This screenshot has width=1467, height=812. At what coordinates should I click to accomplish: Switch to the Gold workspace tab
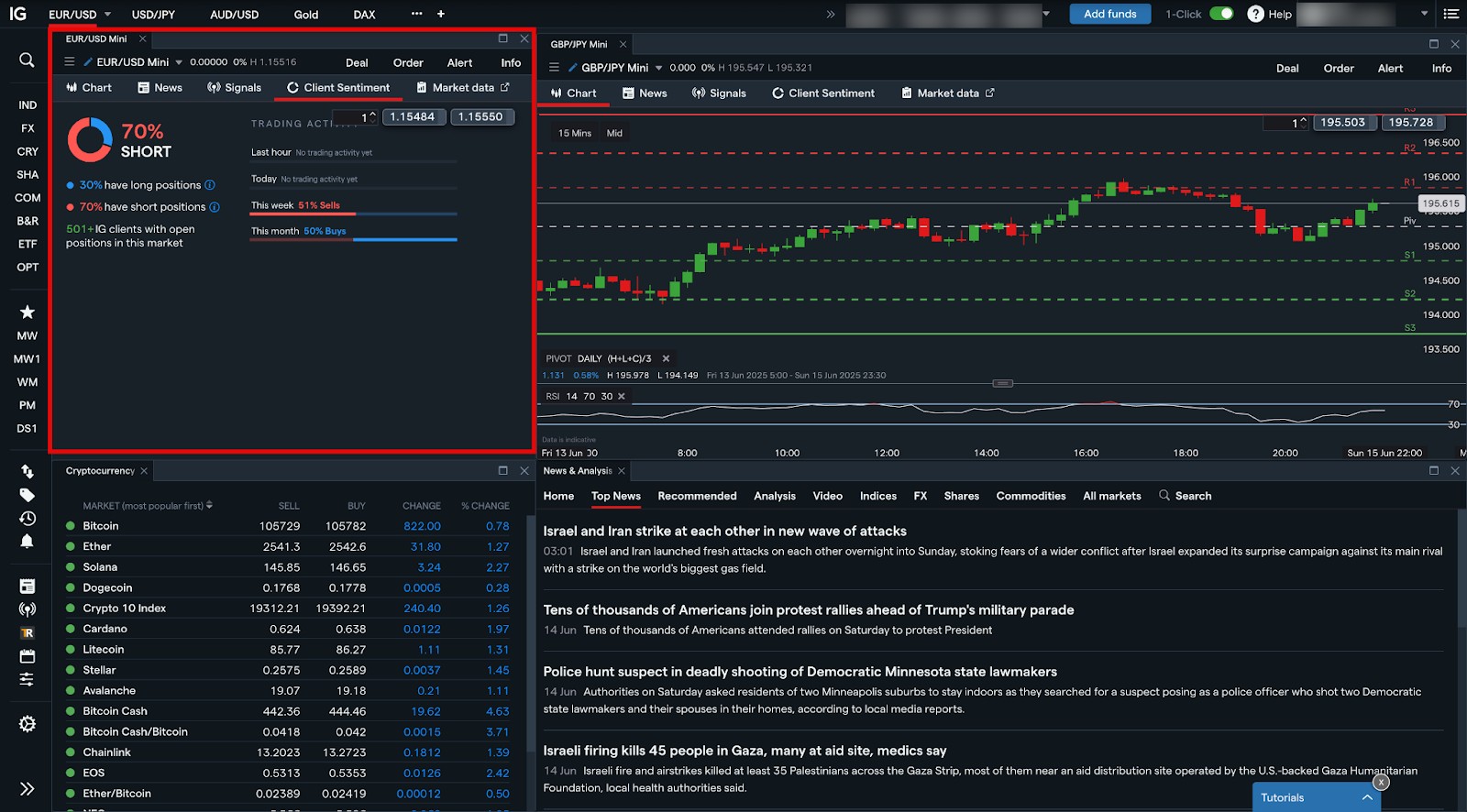pos(306,14)
